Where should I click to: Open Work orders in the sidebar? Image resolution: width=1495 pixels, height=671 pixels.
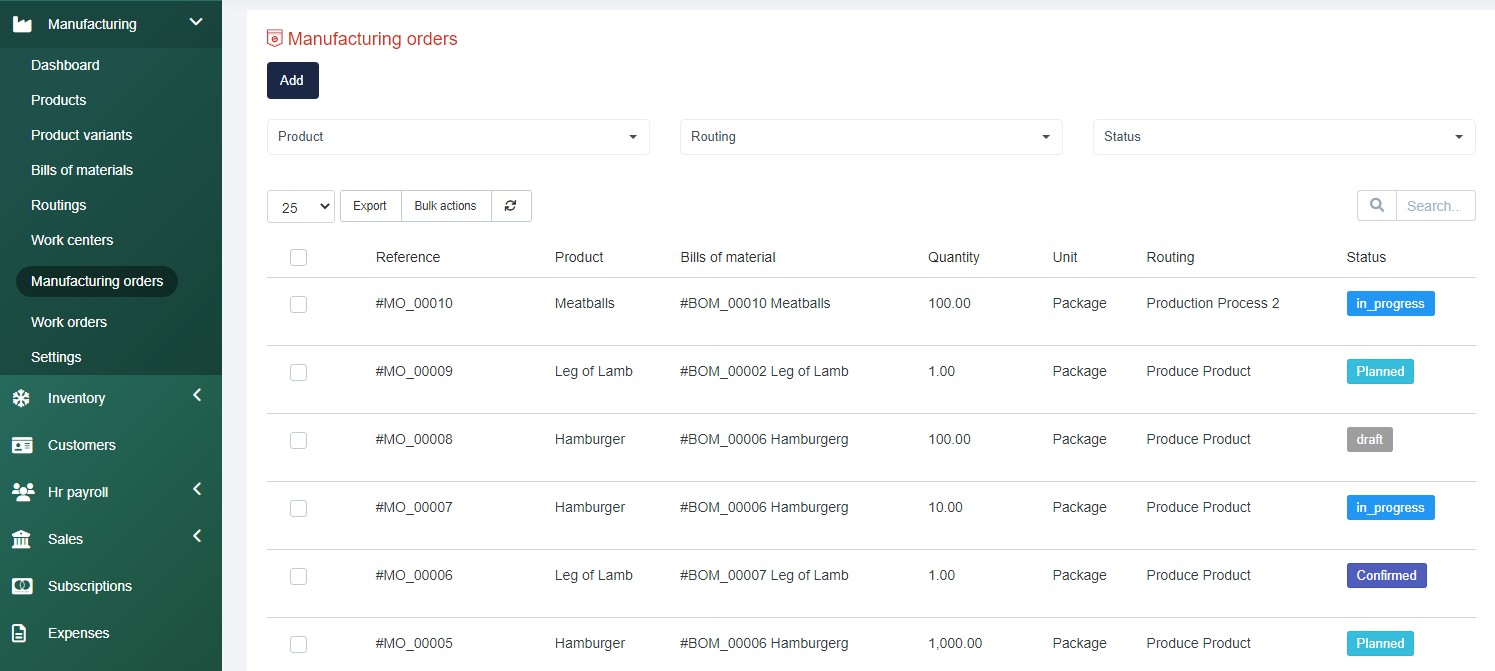tap(69, 322)
